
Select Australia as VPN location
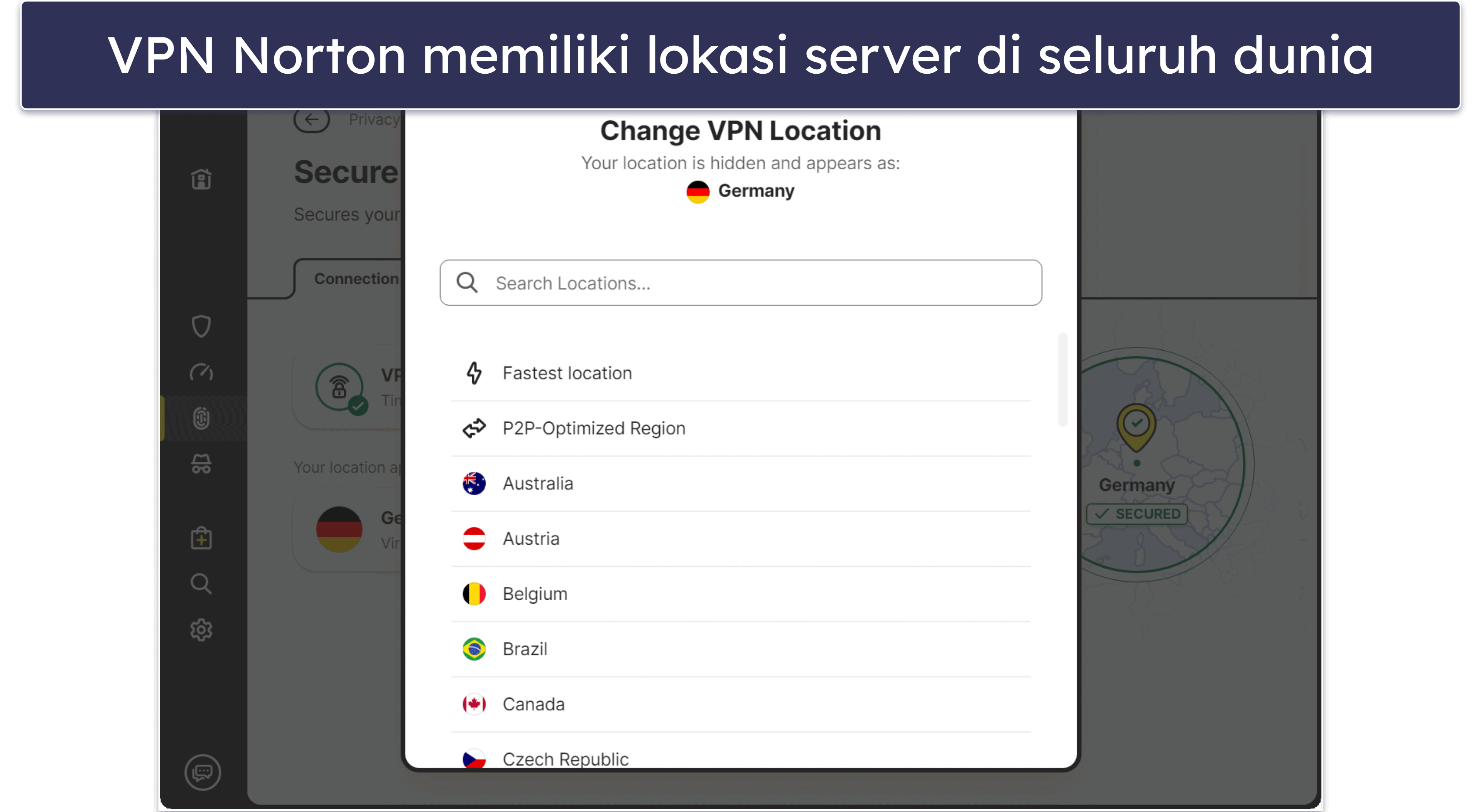(741, 484)
